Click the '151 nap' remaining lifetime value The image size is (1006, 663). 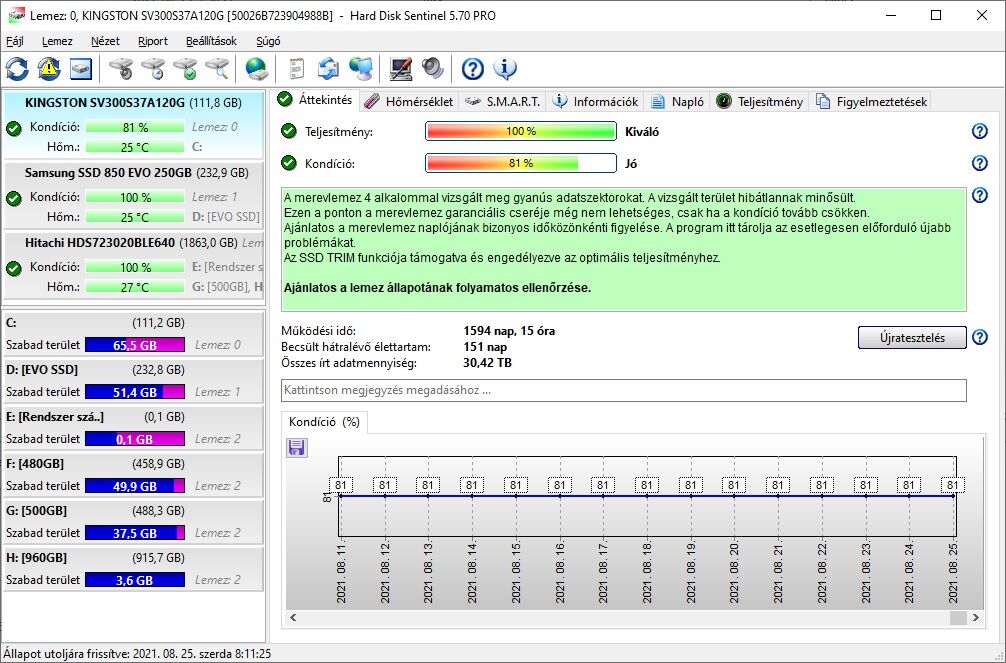[x=485, y=347]
